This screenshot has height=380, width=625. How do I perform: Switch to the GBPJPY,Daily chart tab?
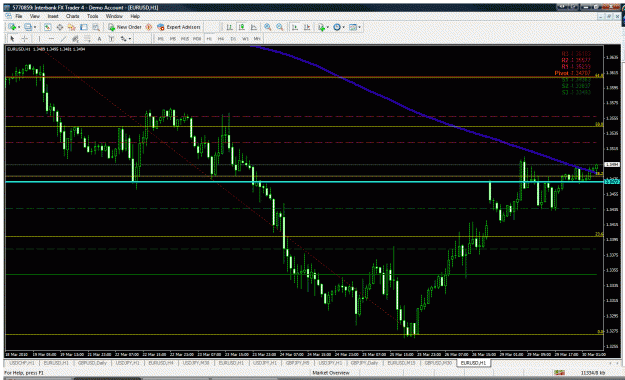364,363
